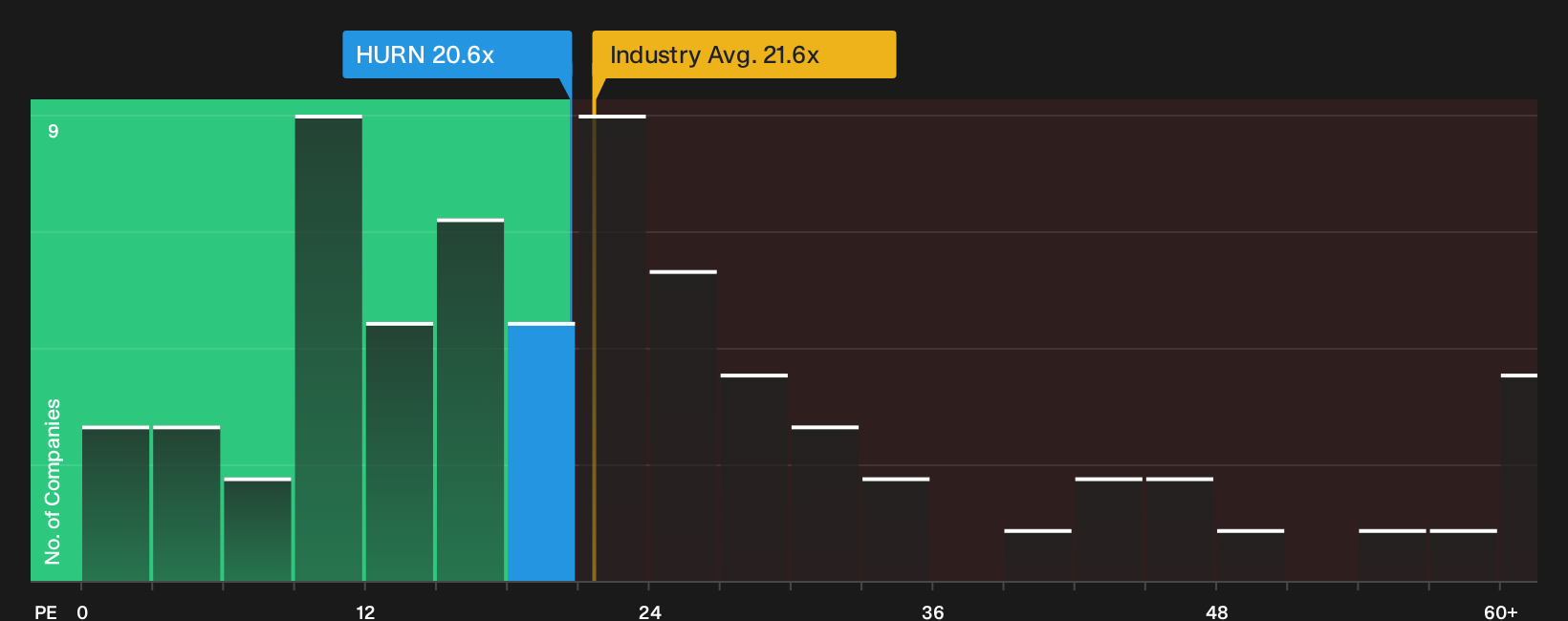This screenshot has height=621, width=1568.
Task: Click the HURN 20.6x blue label
Action: click(457, 54)
